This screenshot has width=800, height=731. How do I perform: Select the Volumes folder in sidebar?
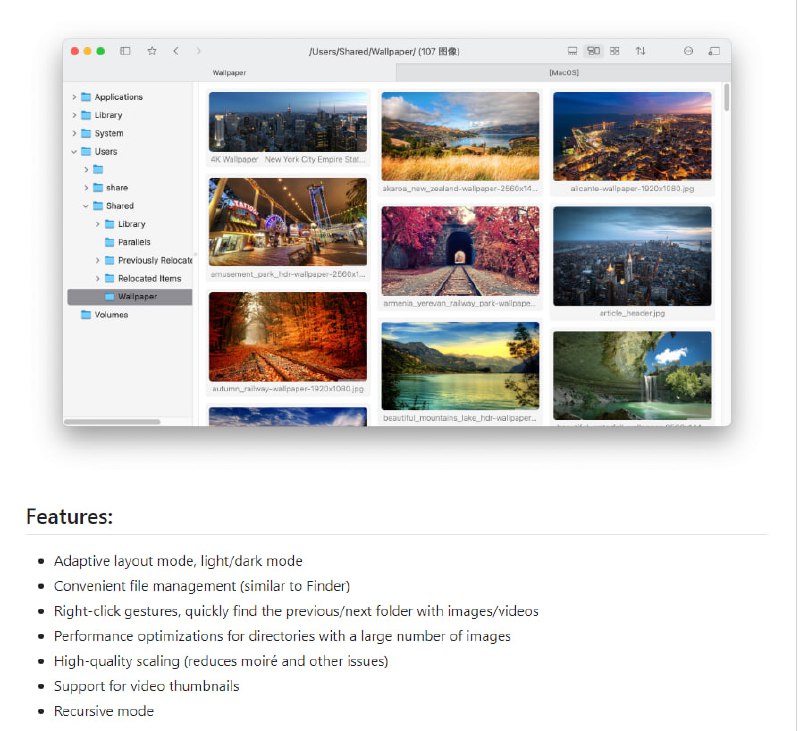pyautogui.click(x=110, y=315)
